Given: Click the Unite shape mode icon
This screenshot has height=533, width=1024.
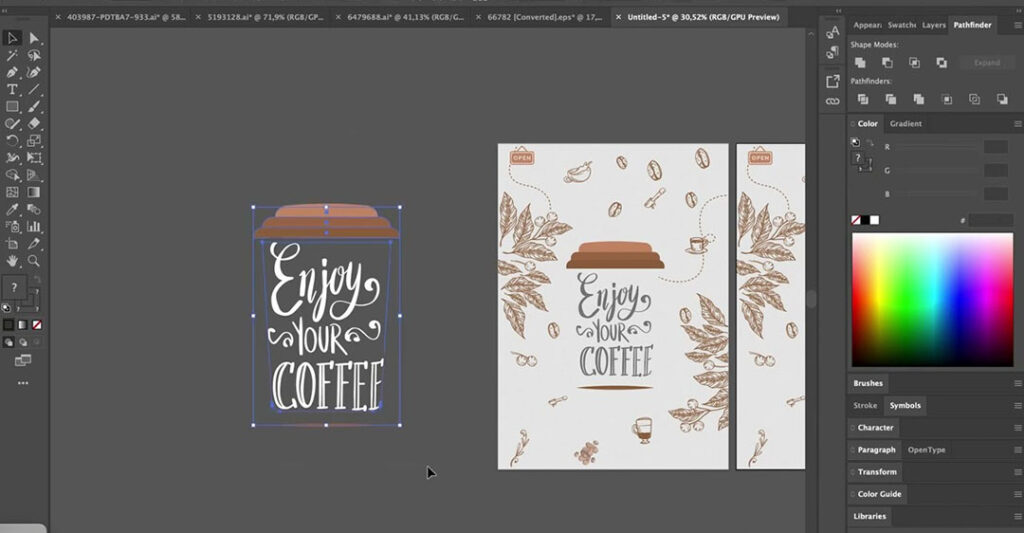Looking at the screenshot, I should click(860, 63).
